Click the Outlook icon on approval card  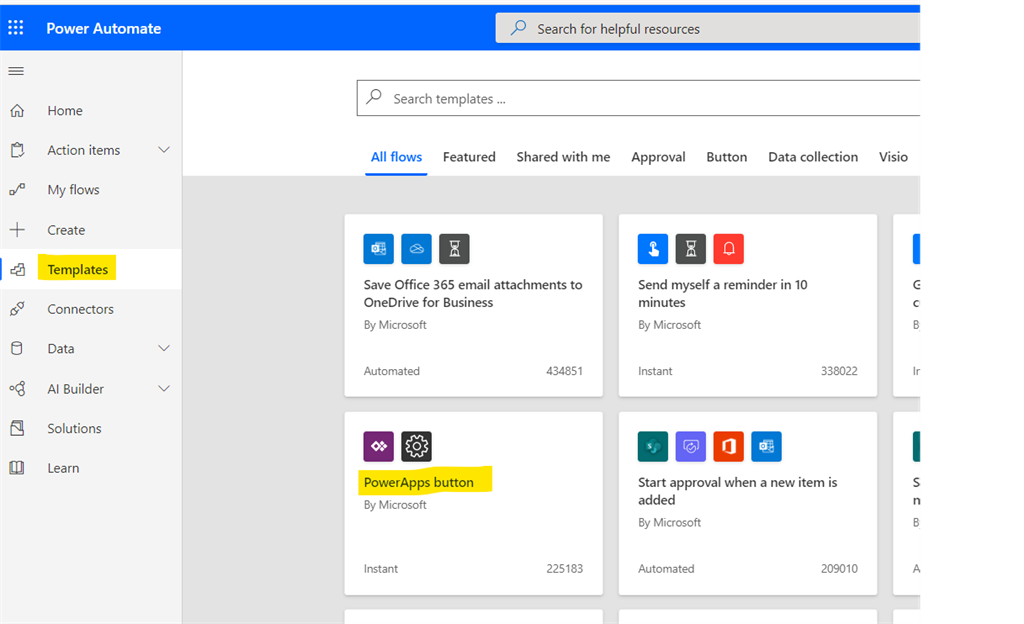[x=767, y=446]
